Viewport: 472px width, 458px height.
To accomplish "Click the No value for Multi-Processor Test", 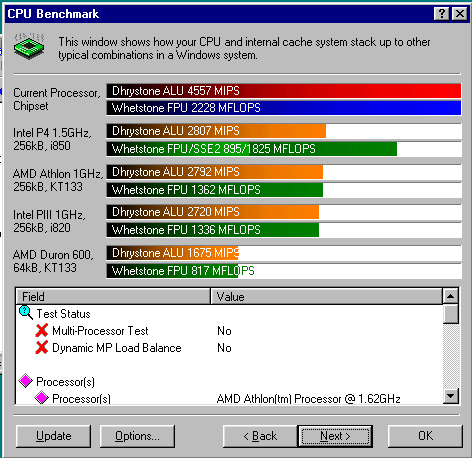I will pos(224,331).
